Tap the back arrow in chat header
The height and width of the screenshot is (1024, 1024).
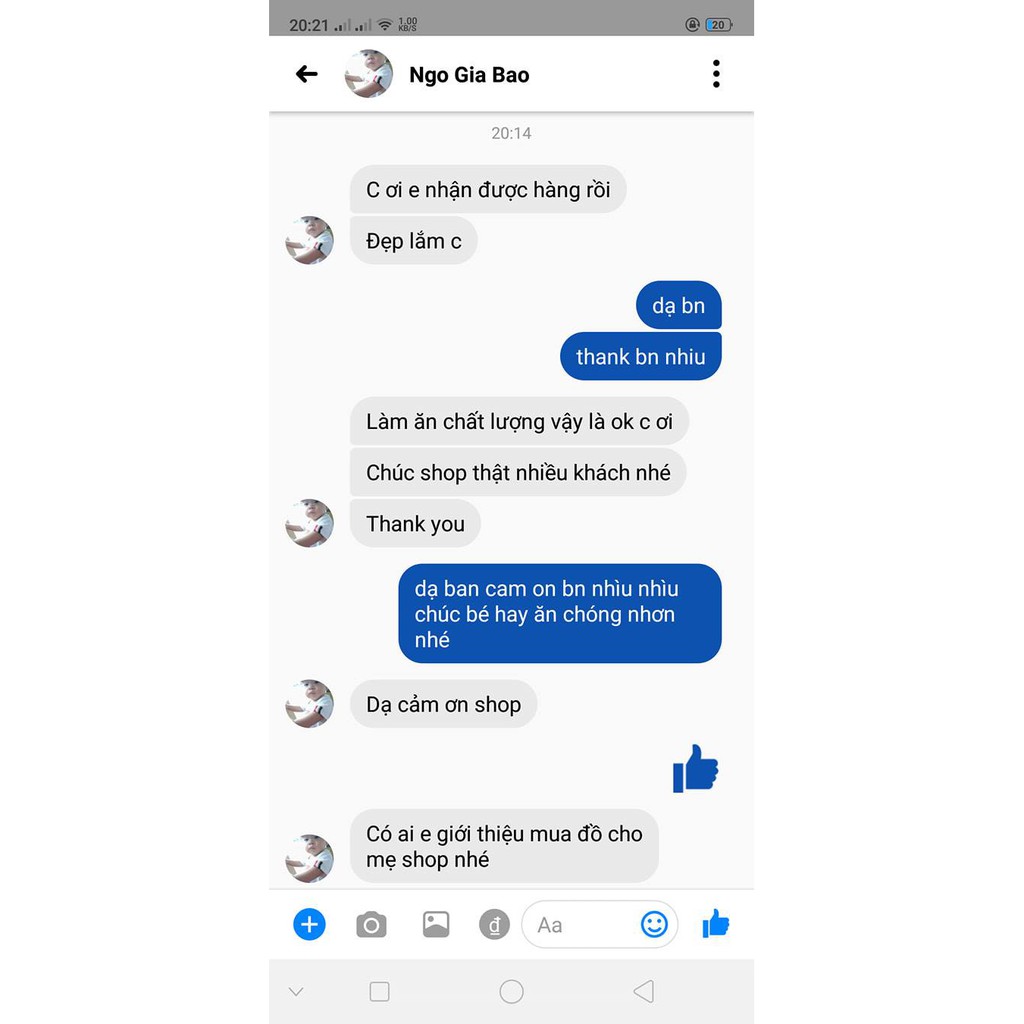[x=306, y=74]
